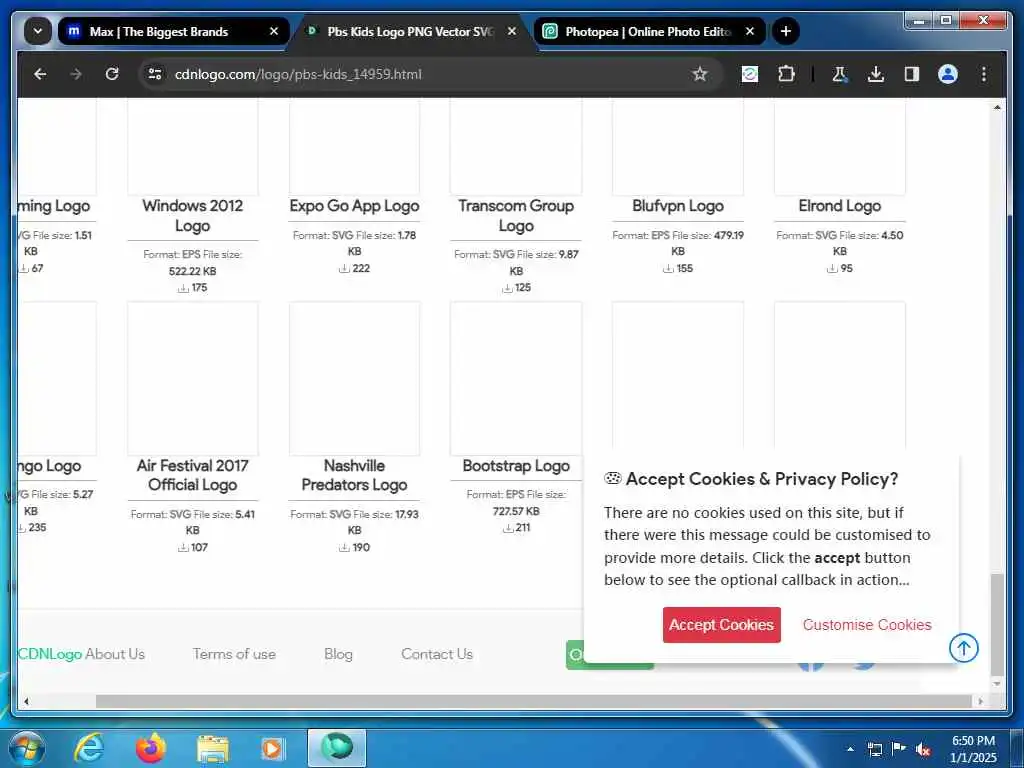Click the muted volume tray icon
Screen dimensions: 1024x768
pos(923,749)
